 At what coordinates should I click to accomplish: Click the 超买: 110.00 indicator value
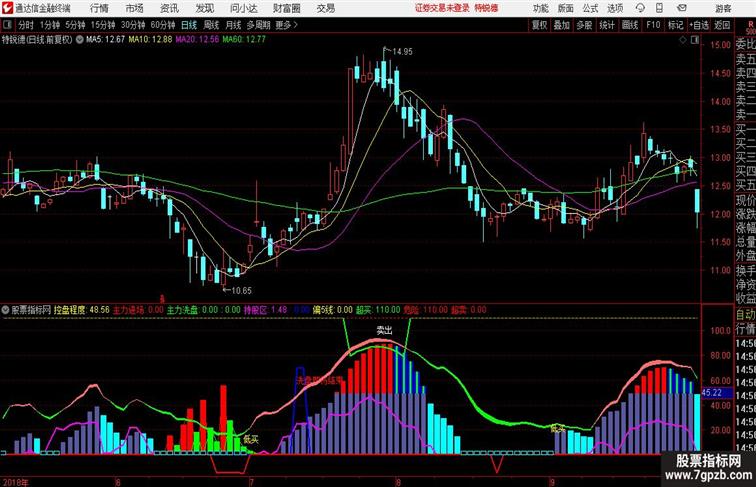(x=378, y=310)
